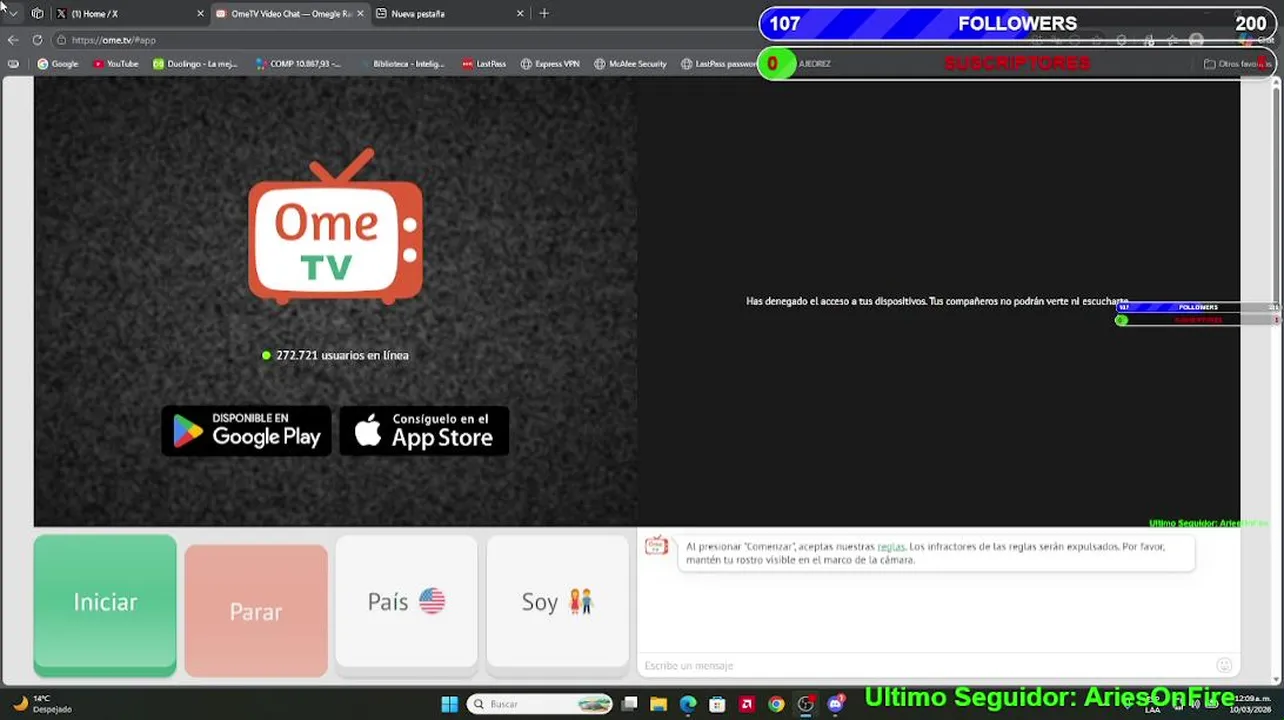The height and width of the screenshot is (720, 1284).
Task: Open the Express VPN bookmark
Action: point(550,64)
